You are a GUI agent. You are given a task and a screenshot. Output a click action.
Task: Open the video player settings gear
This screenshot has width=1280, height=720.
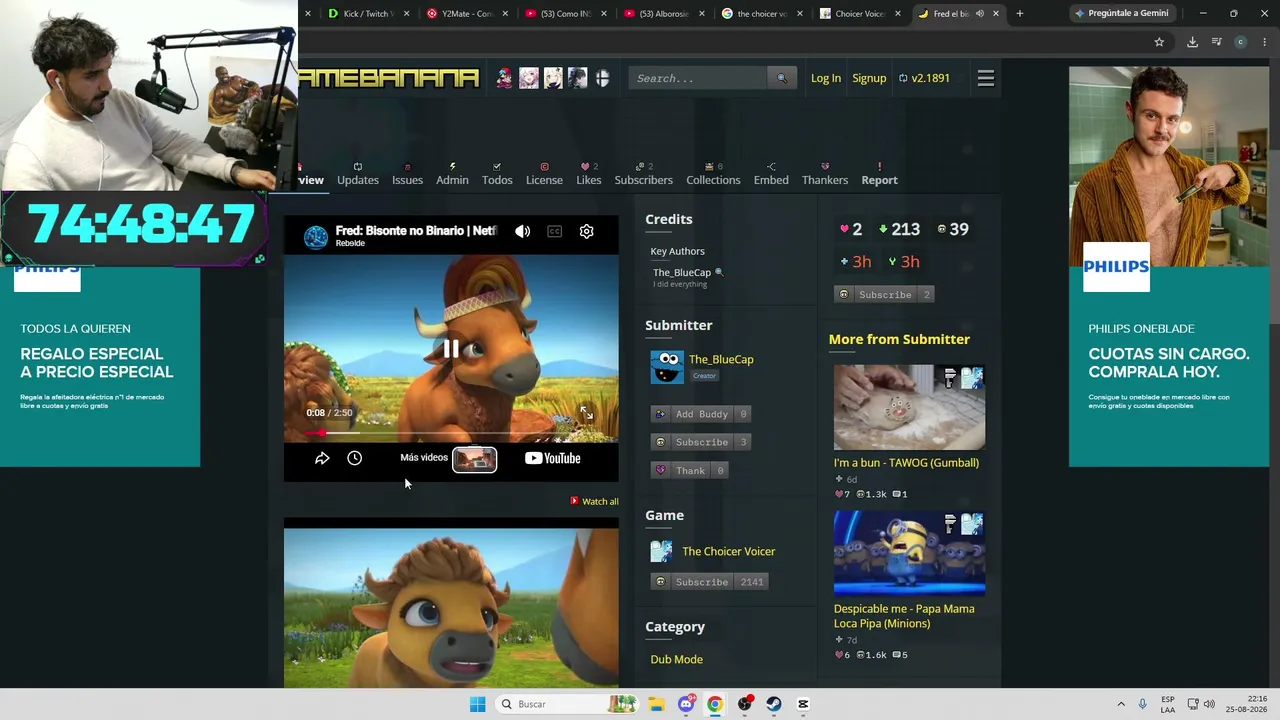pos(587,232)
